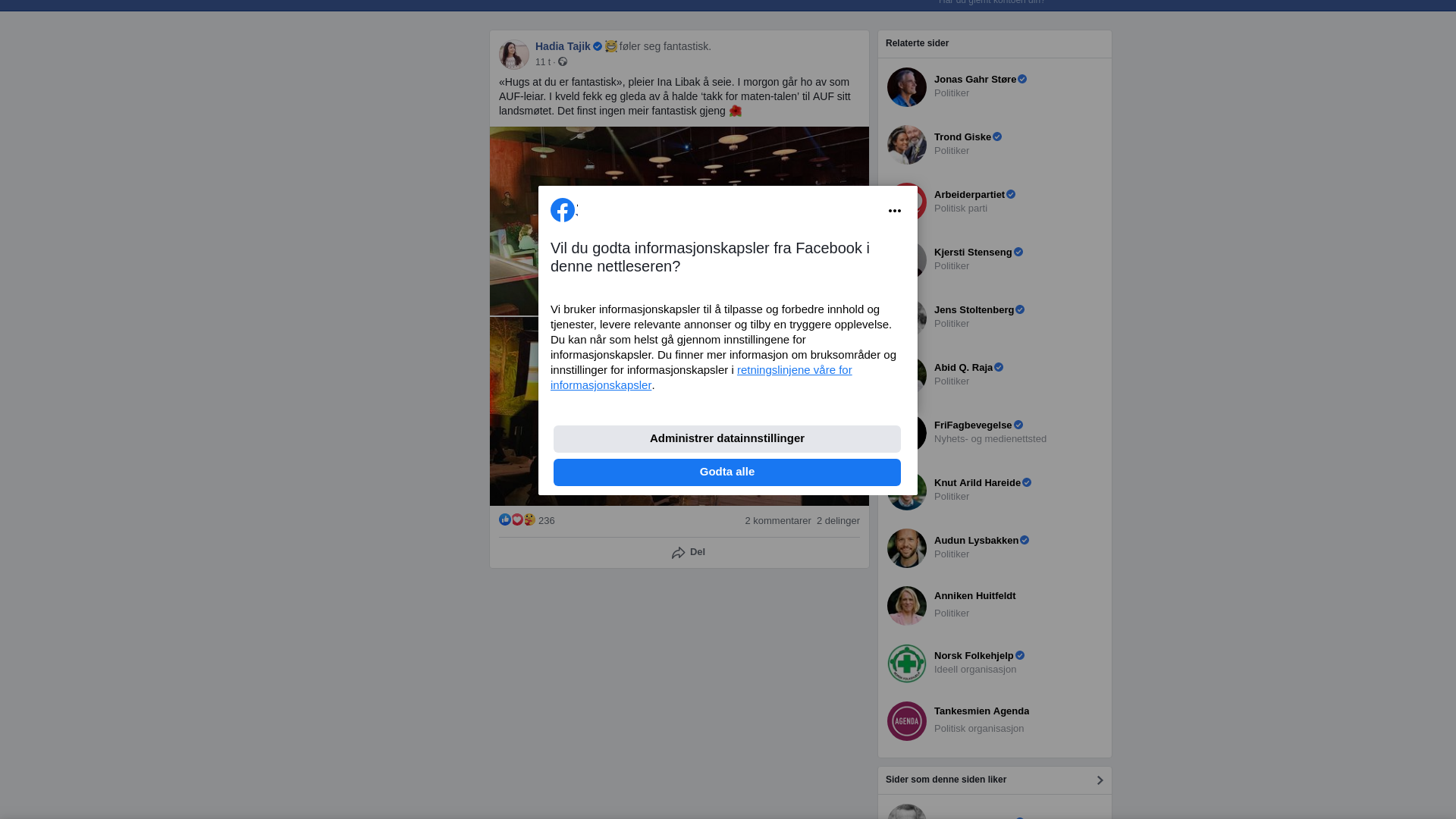
Task: Open Kjersti Stenseng page link
Action: pos(973,253)
